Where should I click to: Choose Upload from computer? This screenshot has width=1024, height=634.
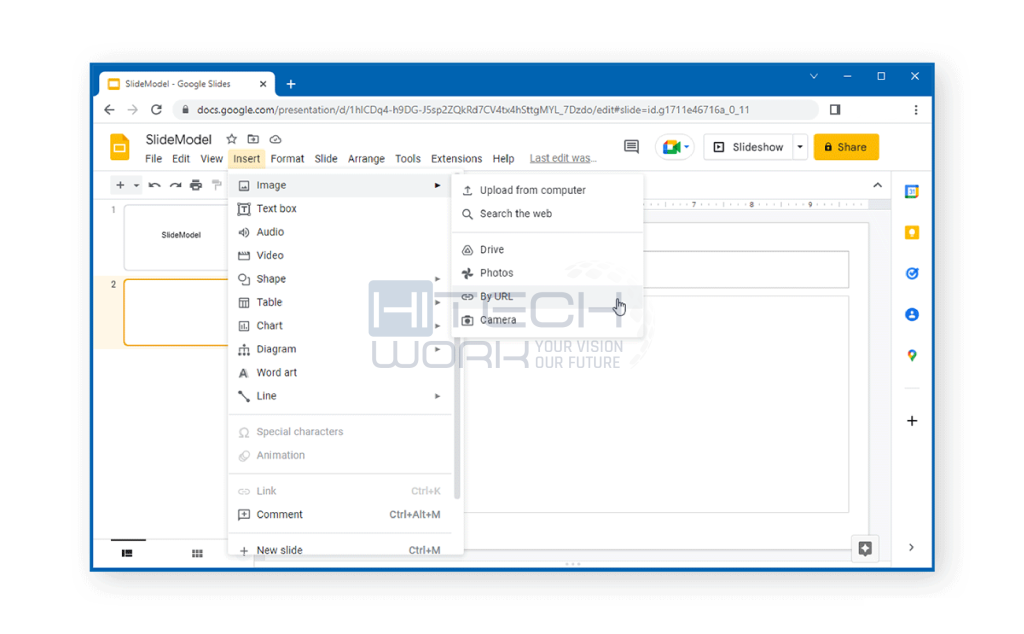547,190
